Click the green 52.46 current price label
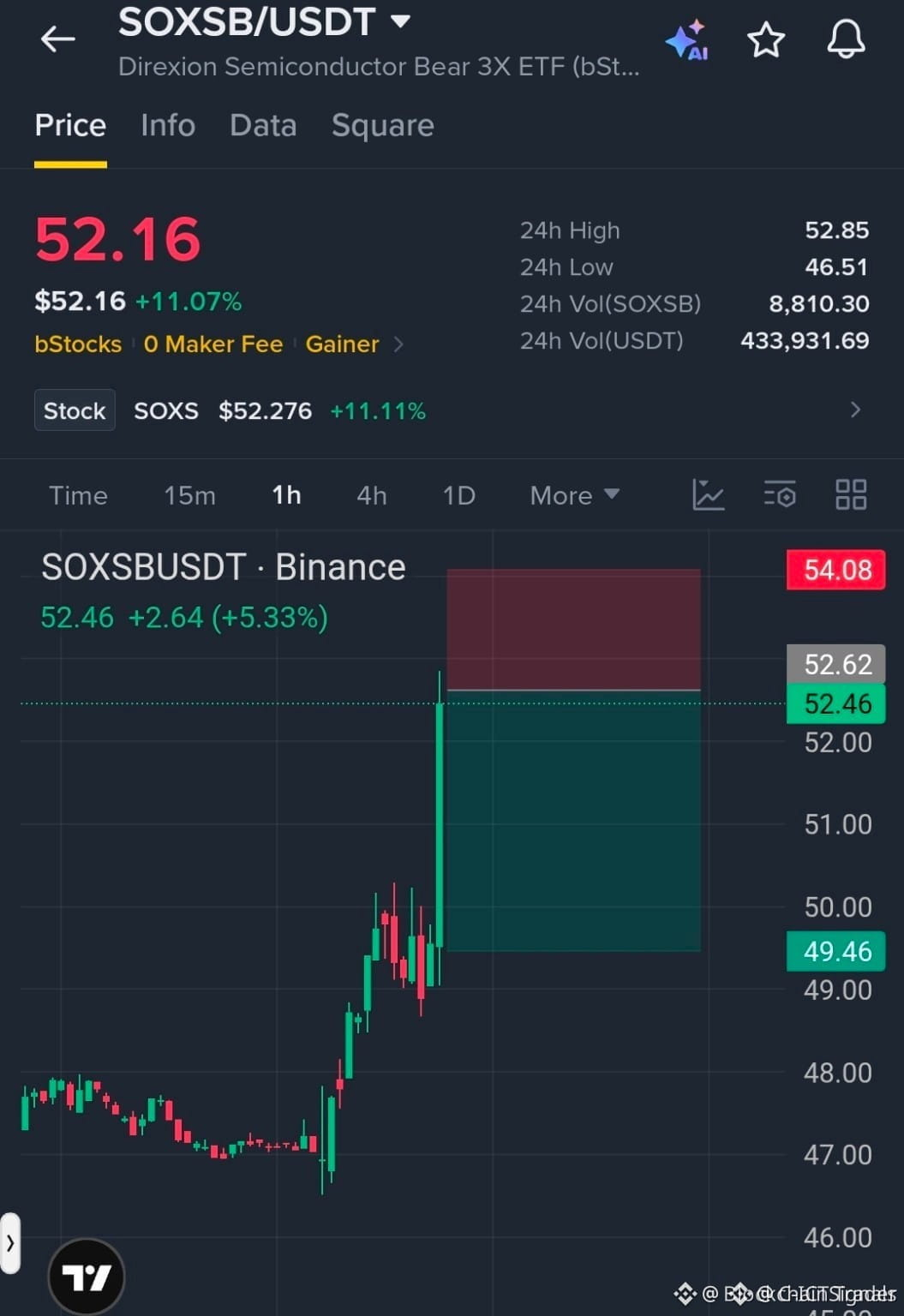904x1316 pixels. pos(836,703)
